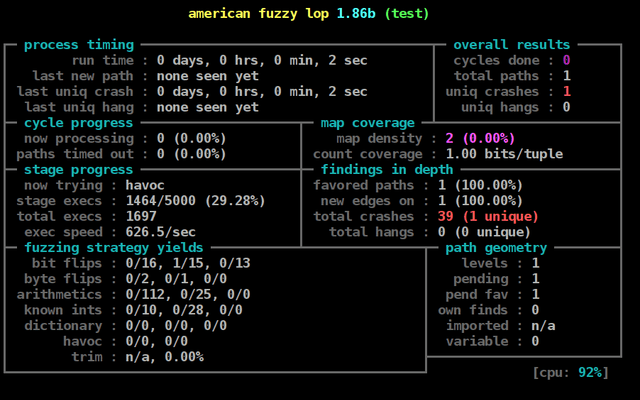Screen dimensions: 640x400
Task: Click the 'last uniq crash' time value
Action: tap(262, 91)
